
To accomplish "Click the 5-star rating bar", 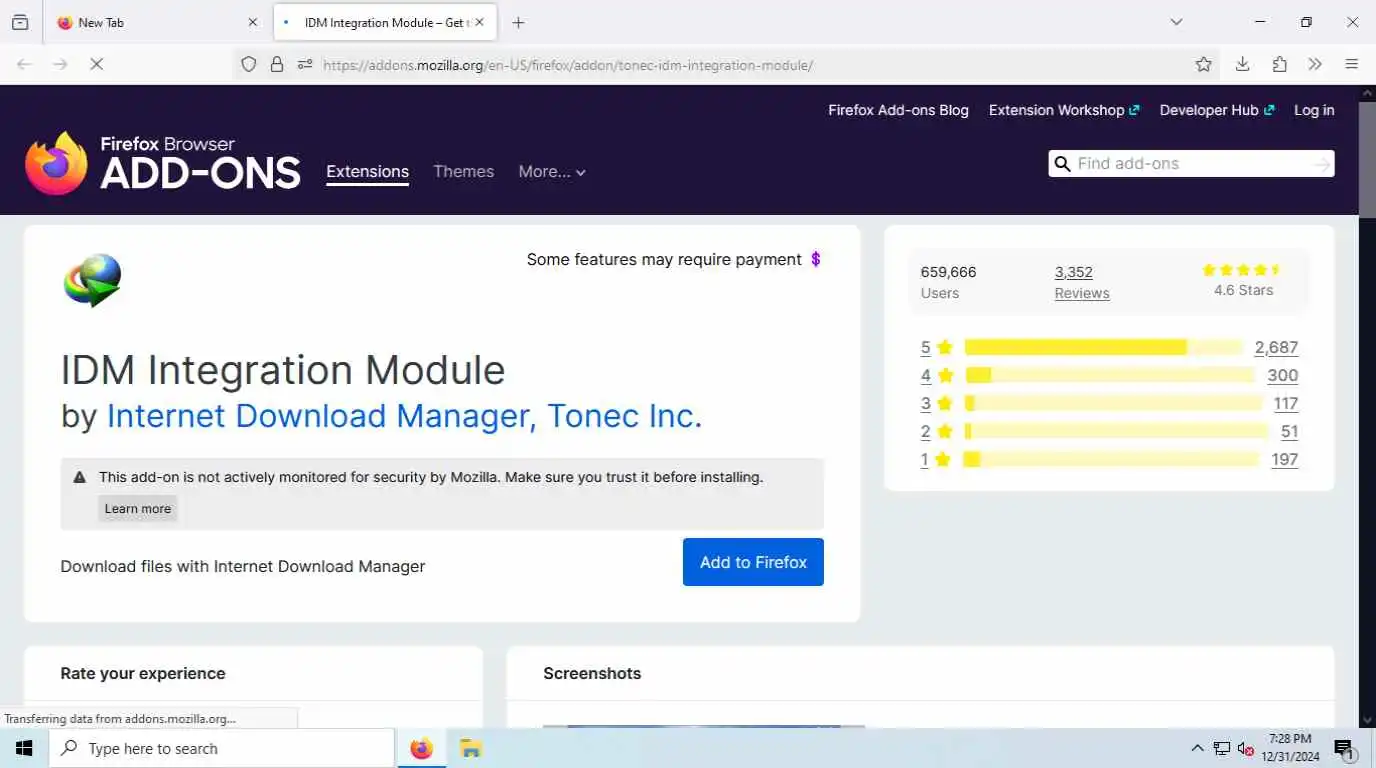I will click(x=1104, y=347).
